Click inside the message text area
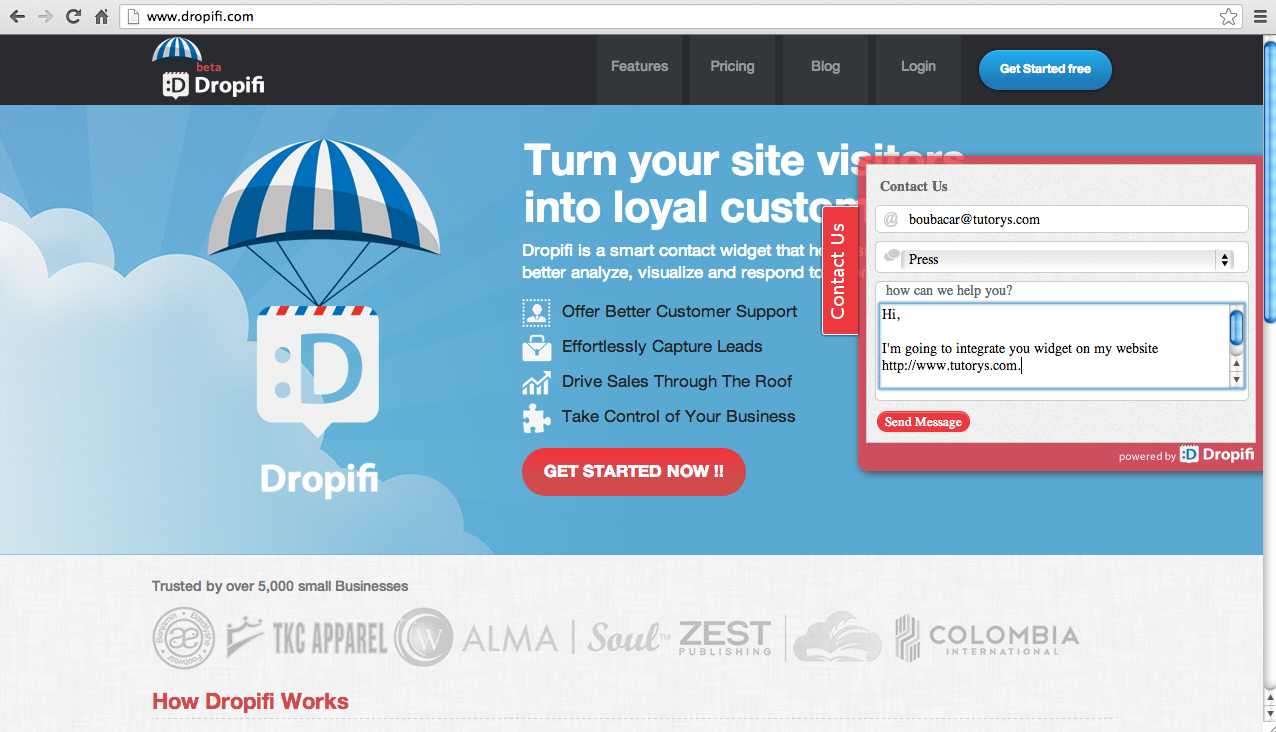The width and height of the screenshot is (1276, 732). coord(1053,346)
